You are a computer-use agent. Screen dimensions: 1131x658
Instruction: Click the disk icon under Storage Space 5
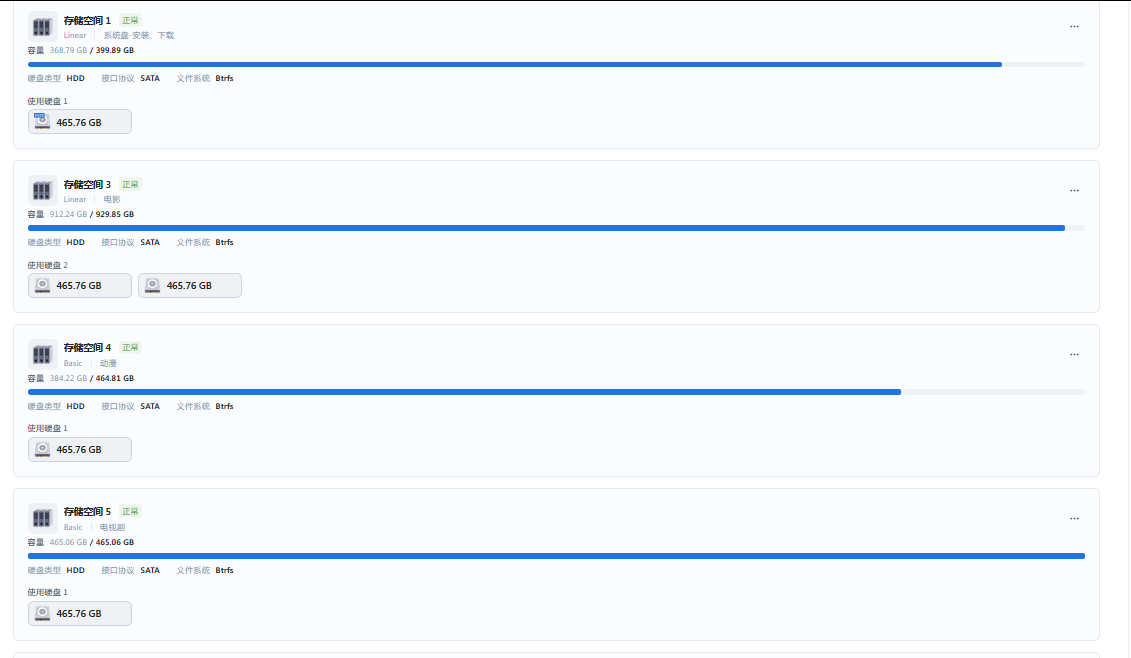(42, 614)
